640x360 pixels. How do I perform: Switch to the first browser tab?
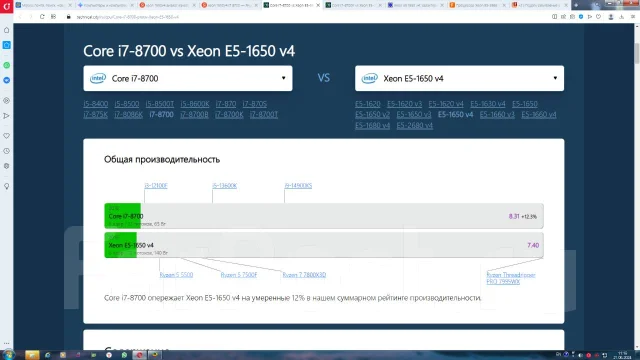44,5
